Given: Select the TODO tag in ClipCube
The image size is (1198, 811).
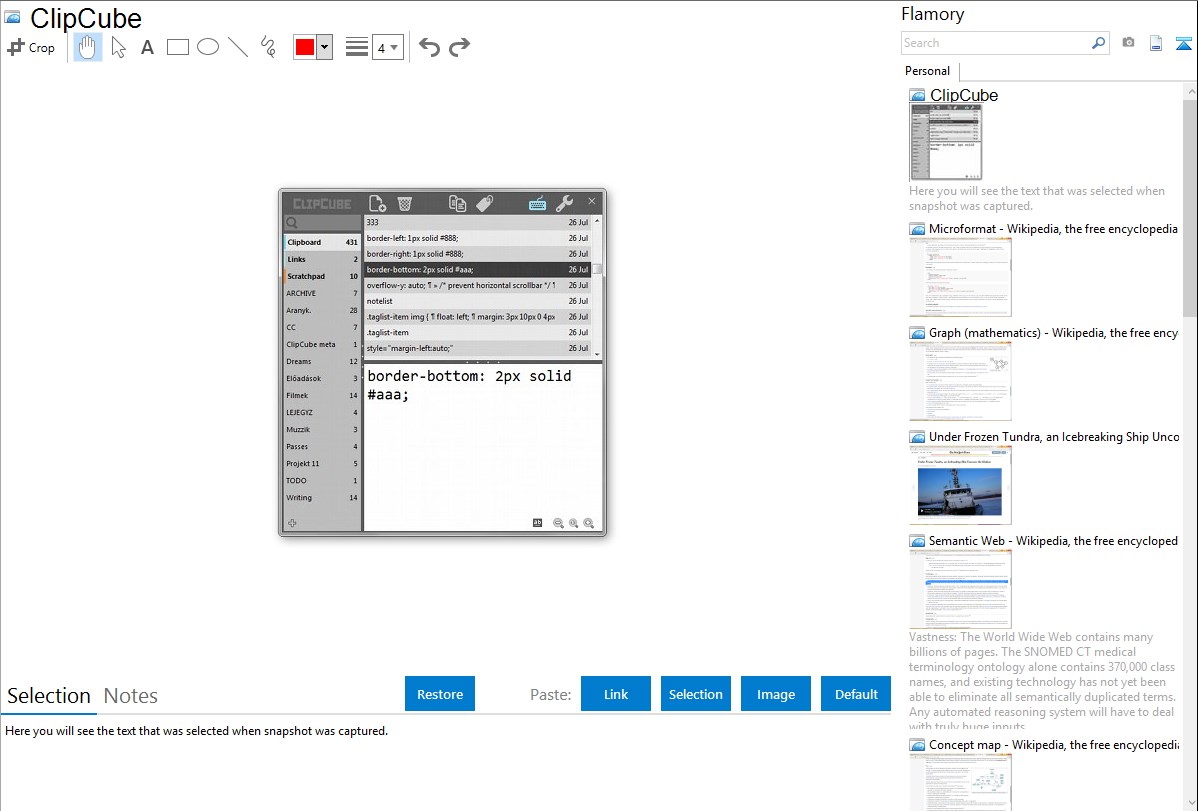Looking at the screenshot, I should (x=322, y=481).
